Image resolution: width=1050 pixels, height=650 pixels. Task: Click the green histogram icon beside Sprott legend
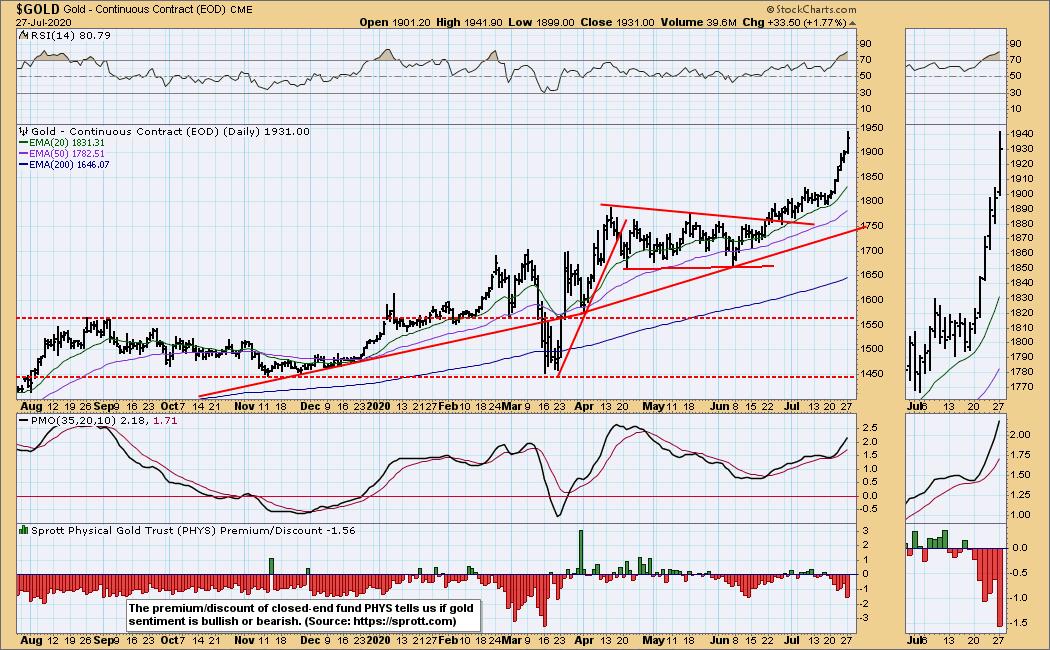click(x=23, y=530)
